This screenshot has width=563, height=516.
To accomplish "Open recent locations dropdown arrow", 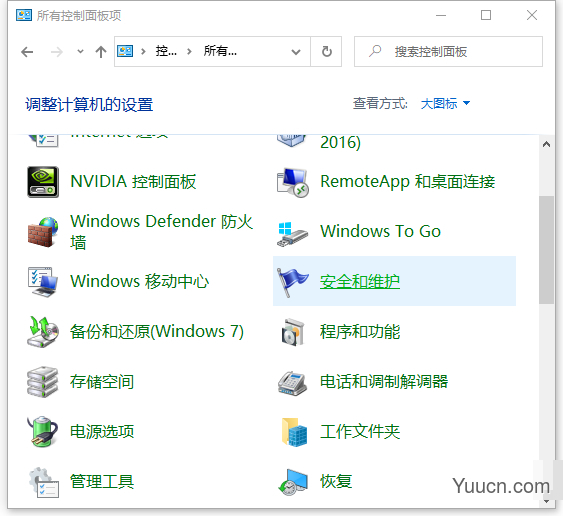I will tap(80, 52).
